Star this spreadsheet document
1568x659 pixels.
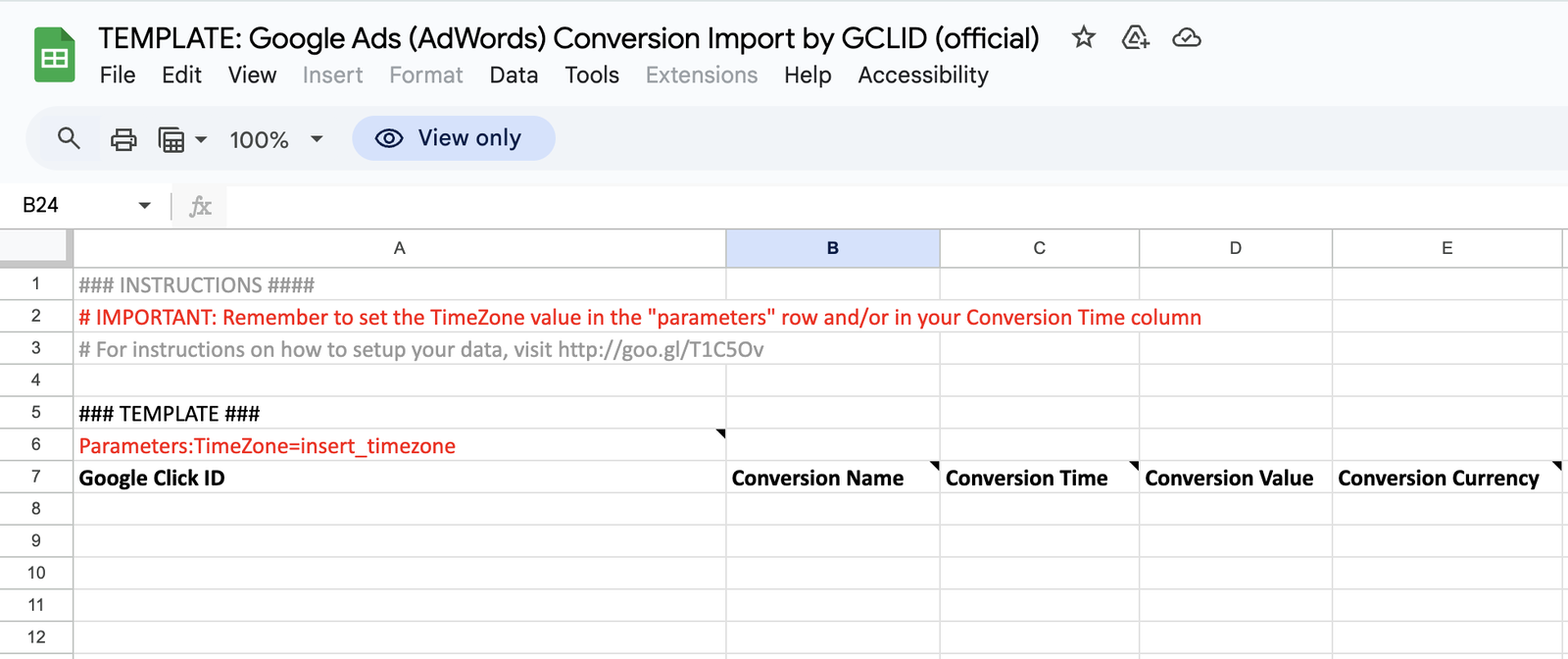(1083, 38)
